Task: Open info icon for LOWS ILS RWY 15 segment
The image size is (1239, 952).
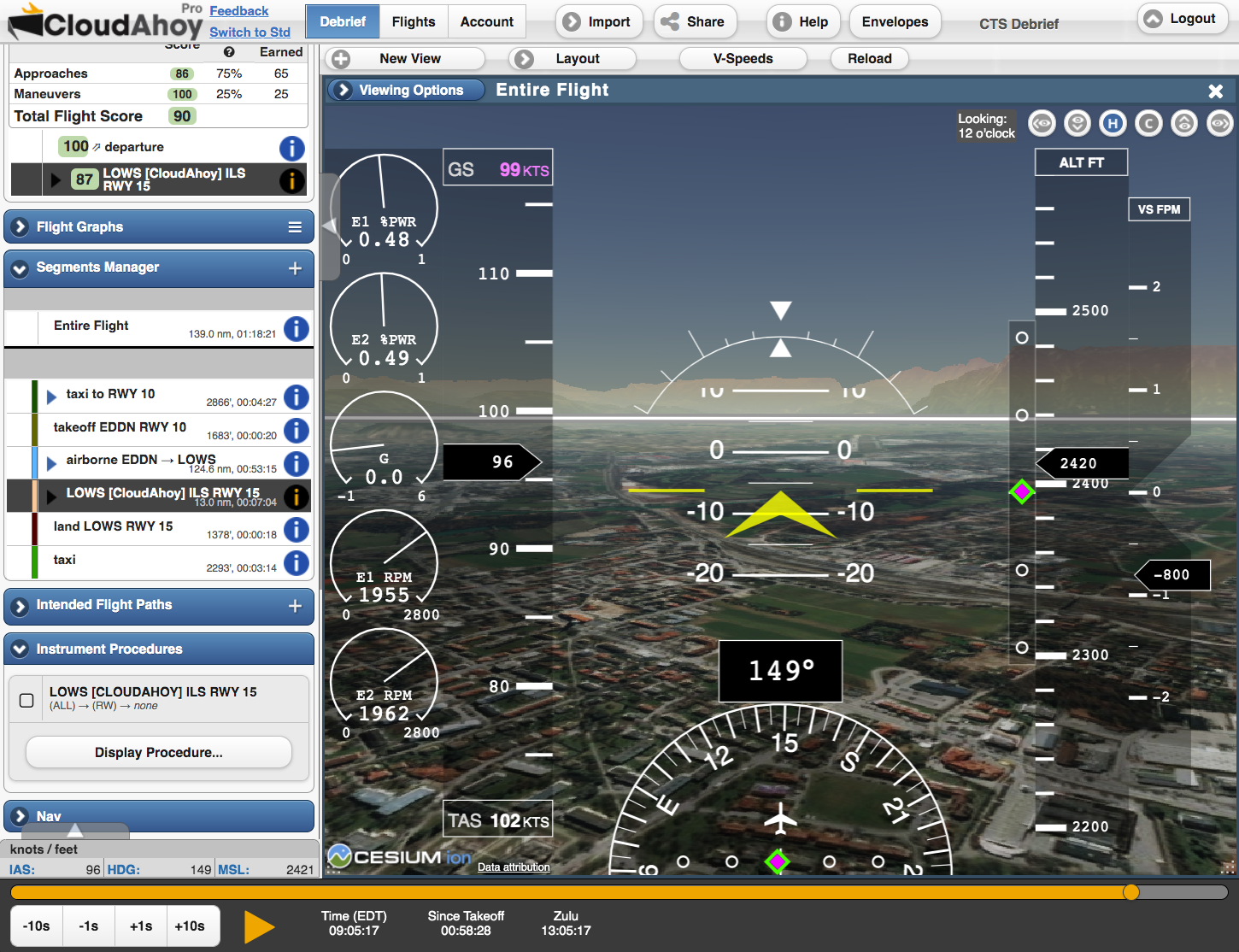Action: tap(297, 497)
